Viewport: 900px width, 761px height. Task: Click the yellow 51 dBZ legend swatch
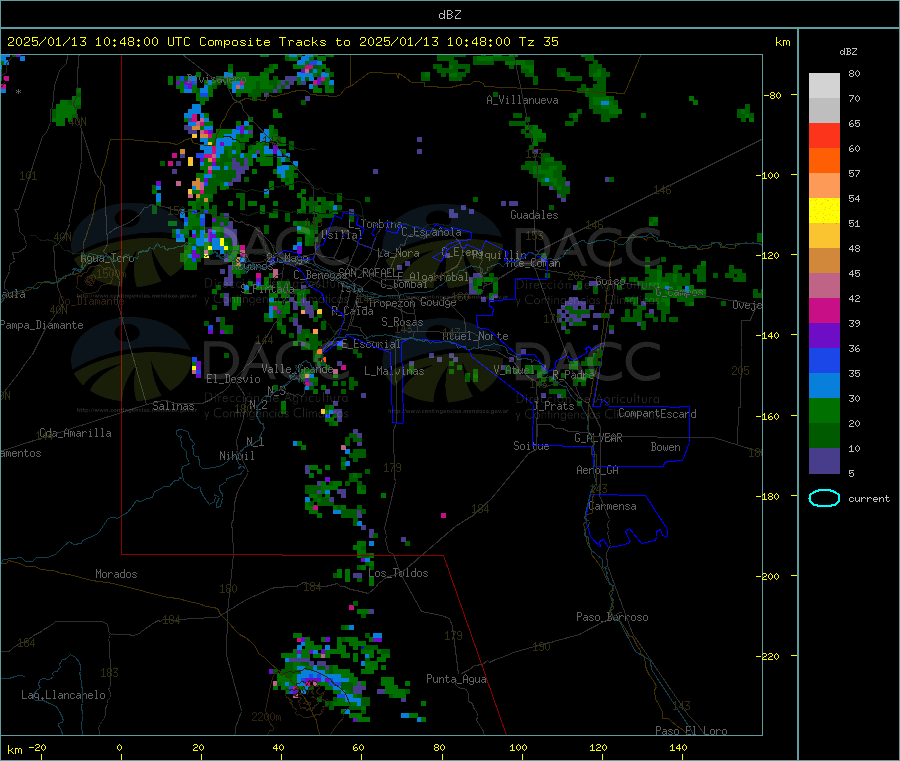pyautogui.click(x=824, y=211)
